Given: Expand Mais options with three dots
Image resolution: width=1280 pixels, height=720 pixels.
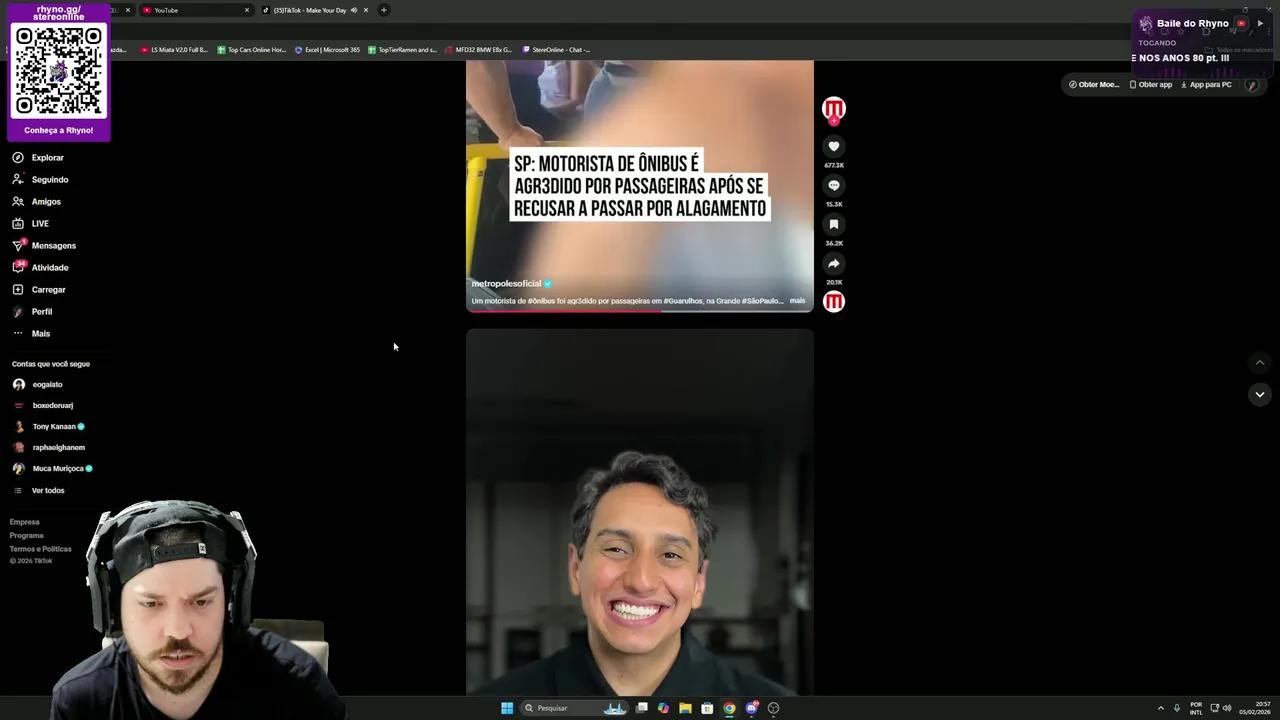Looking at the screenshot, I should pyautogui.click(x=32, y=334).
